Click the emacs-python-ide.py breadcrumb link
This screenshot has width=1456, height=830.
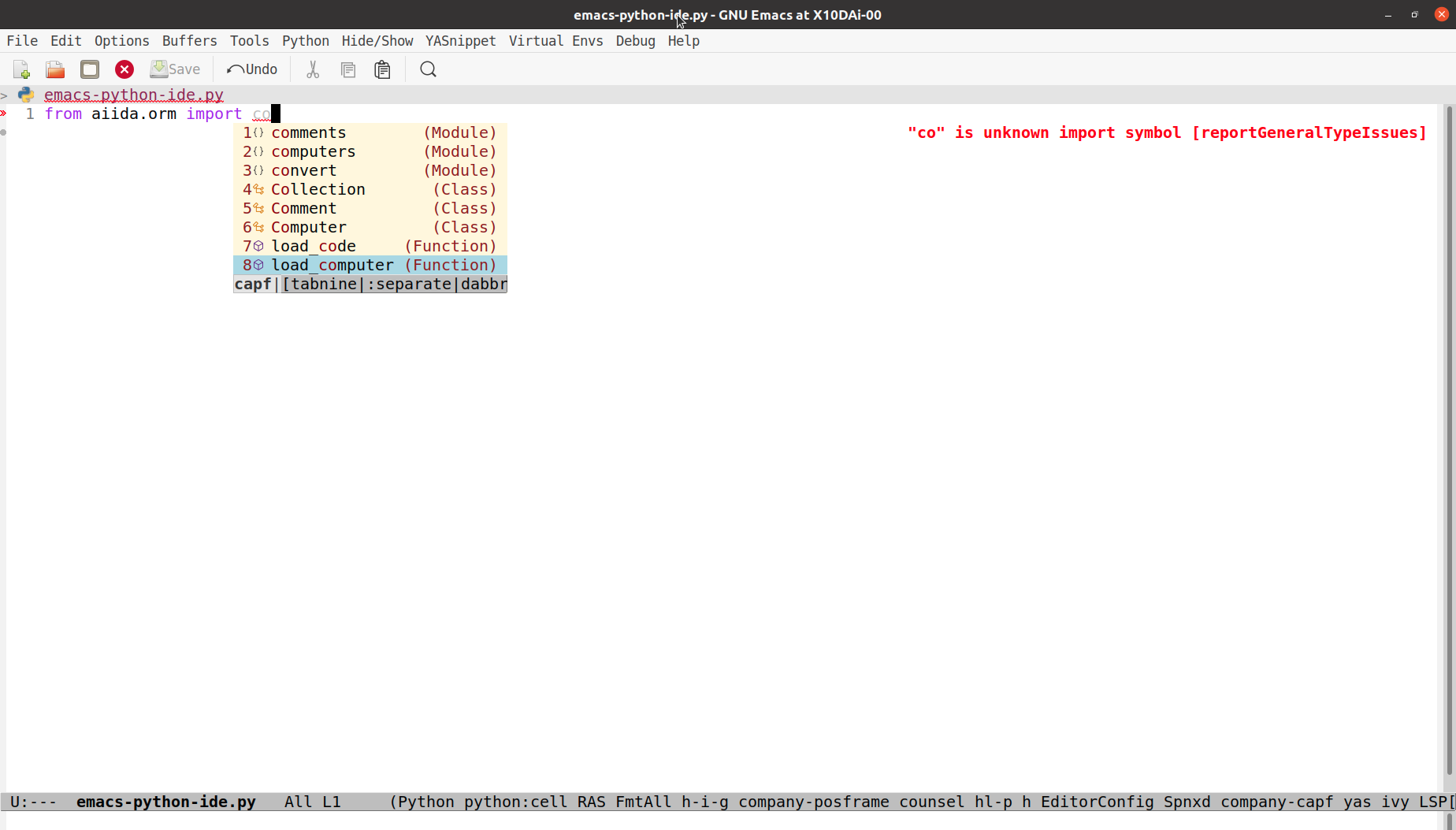tap(133, 95)
